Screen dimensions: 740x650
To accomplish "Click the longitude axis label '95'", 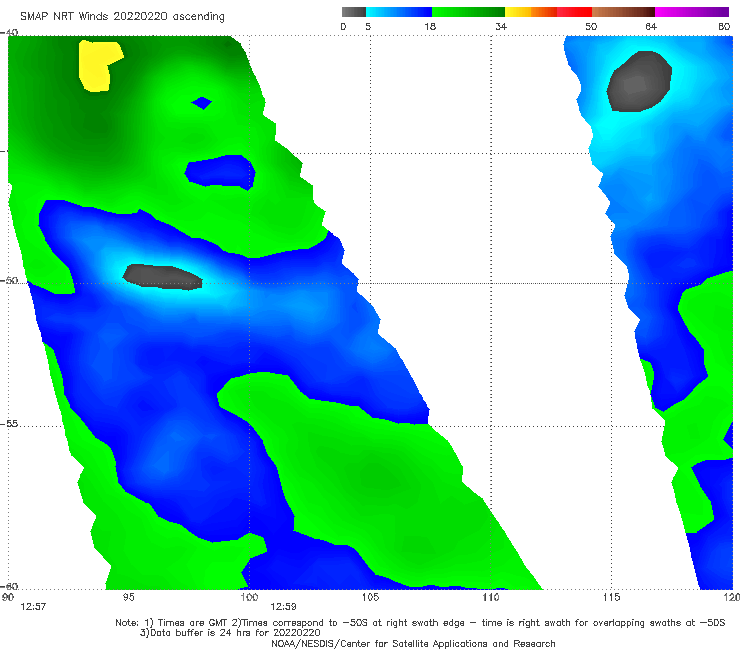I will (128, 597).
